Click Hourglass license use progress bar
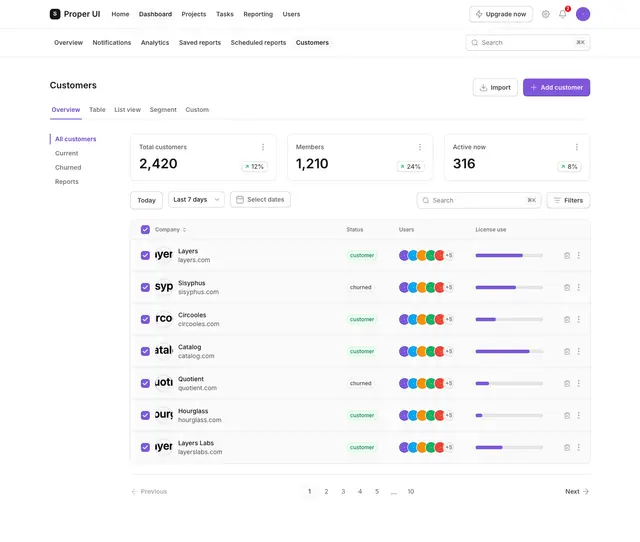This screenshot has width=640, height=542. click(x=509, y=415)
